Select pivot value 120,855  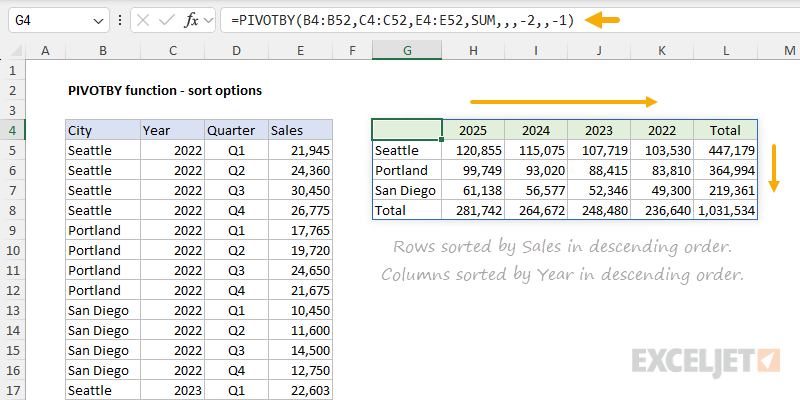473,150
